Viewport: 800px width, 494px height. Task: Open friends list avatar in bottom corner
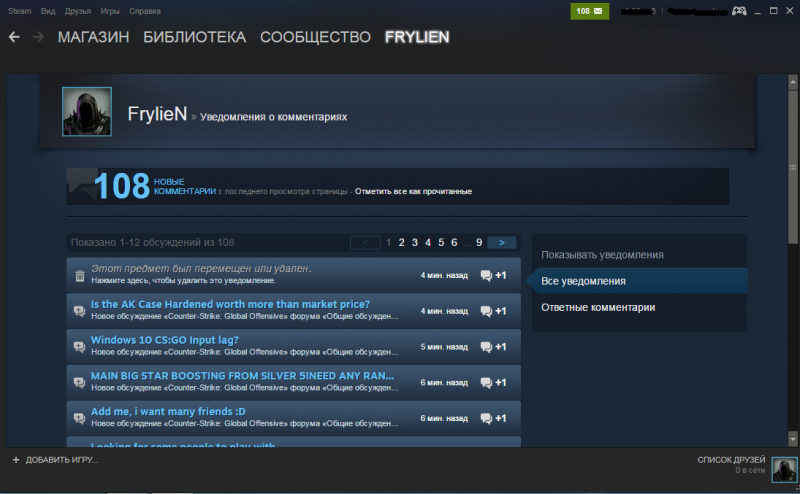784,470
